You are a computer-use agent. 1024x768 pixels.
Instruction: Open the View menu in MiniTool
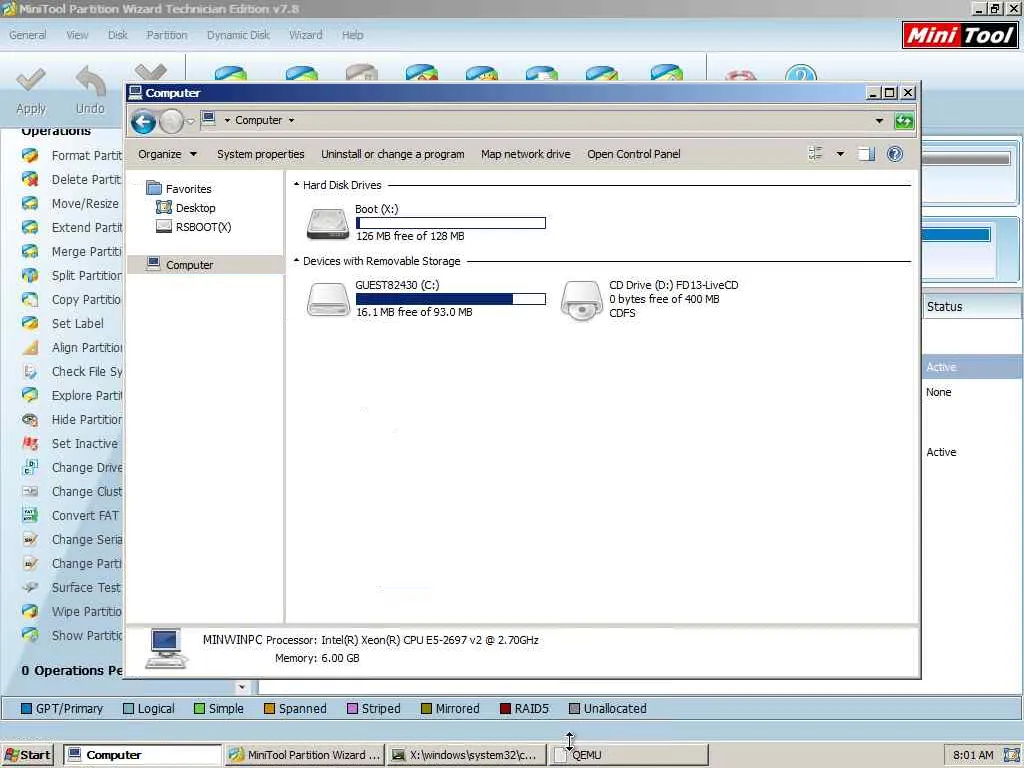click(x=77, y=35)
